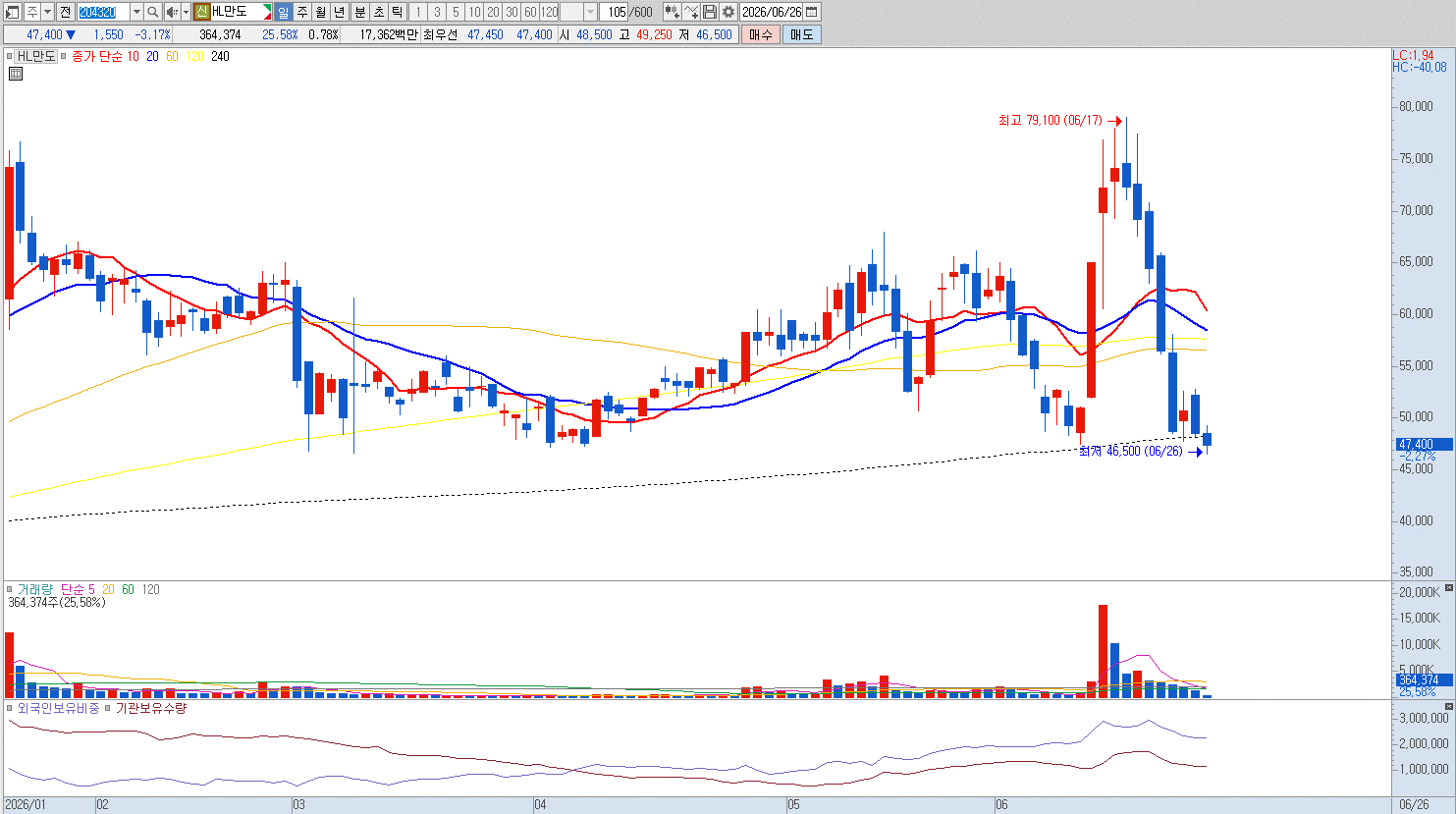Open the dropdown next to 주 selector
Image resolution: width=1456 pixels, height=814 pixels.
[47, 12]
